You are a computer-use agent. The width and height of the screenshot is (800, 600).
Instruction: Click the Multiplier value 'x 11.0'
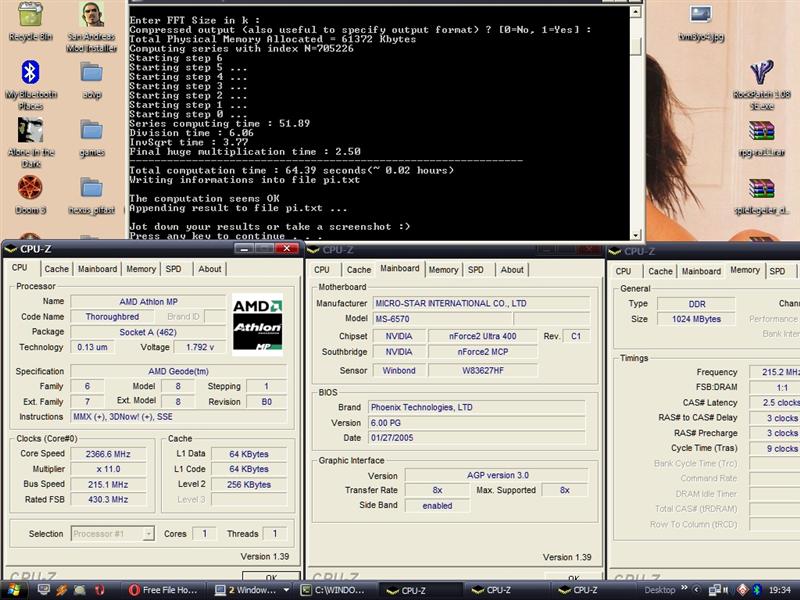tap(108, 469)
